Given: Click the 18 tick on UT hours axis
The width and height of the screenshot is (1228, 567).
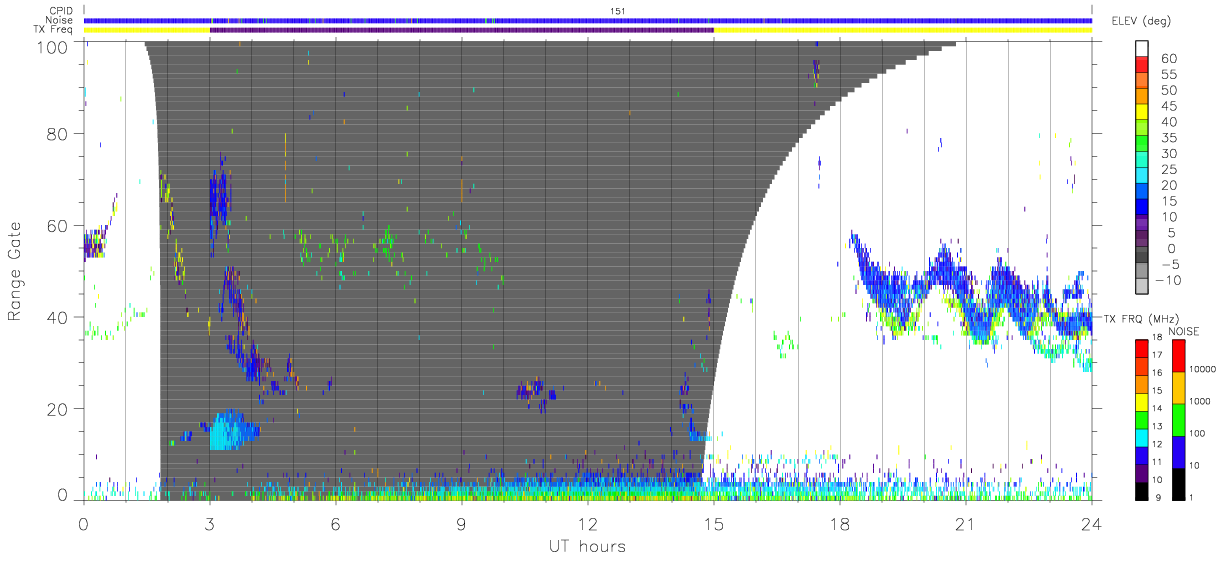Looking at the screenshot, I should pyautogui.click(x=840, y=524).
